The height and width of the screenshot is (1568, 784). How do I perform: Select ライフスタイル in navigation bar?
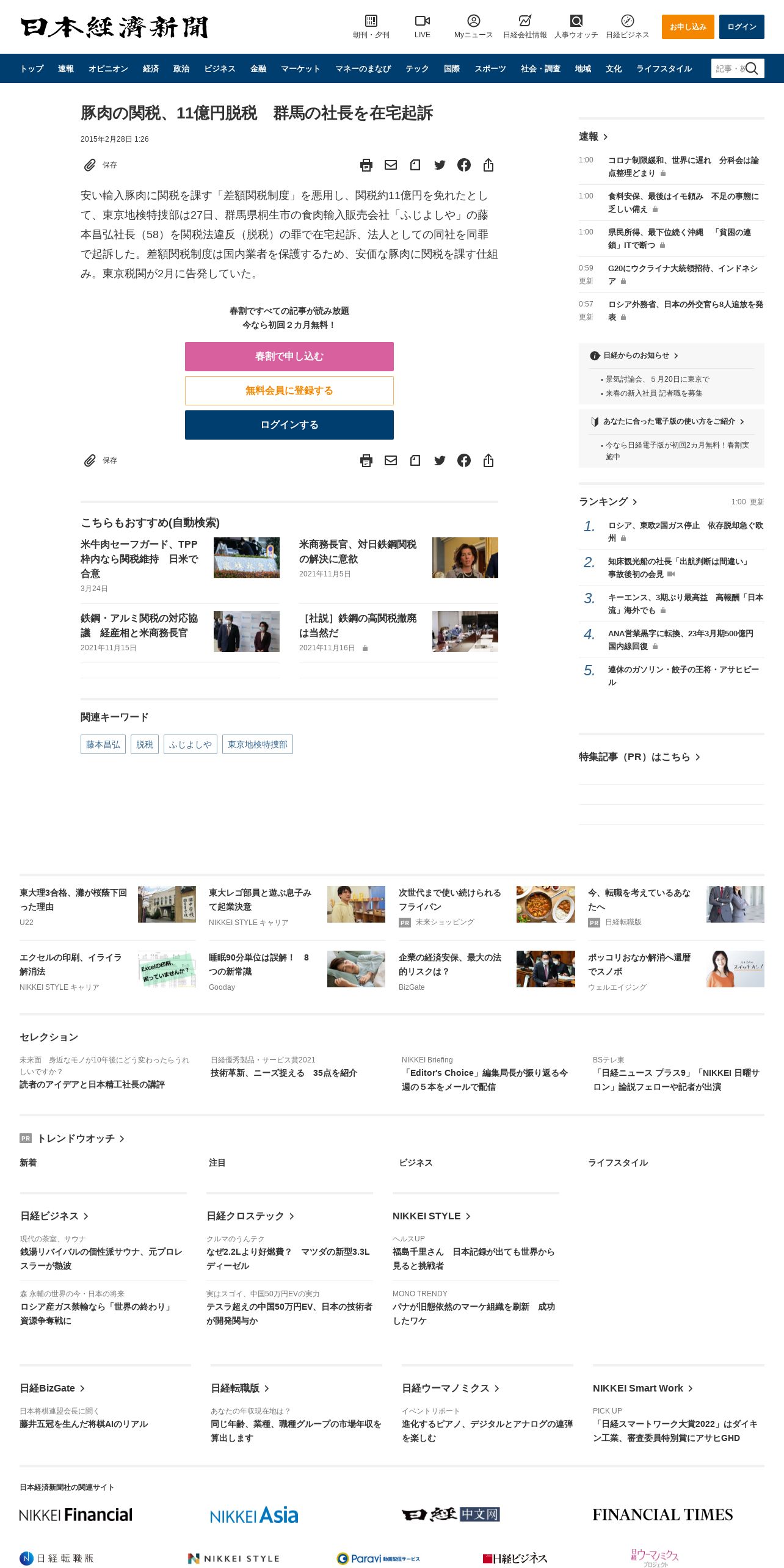pos(664,68)
